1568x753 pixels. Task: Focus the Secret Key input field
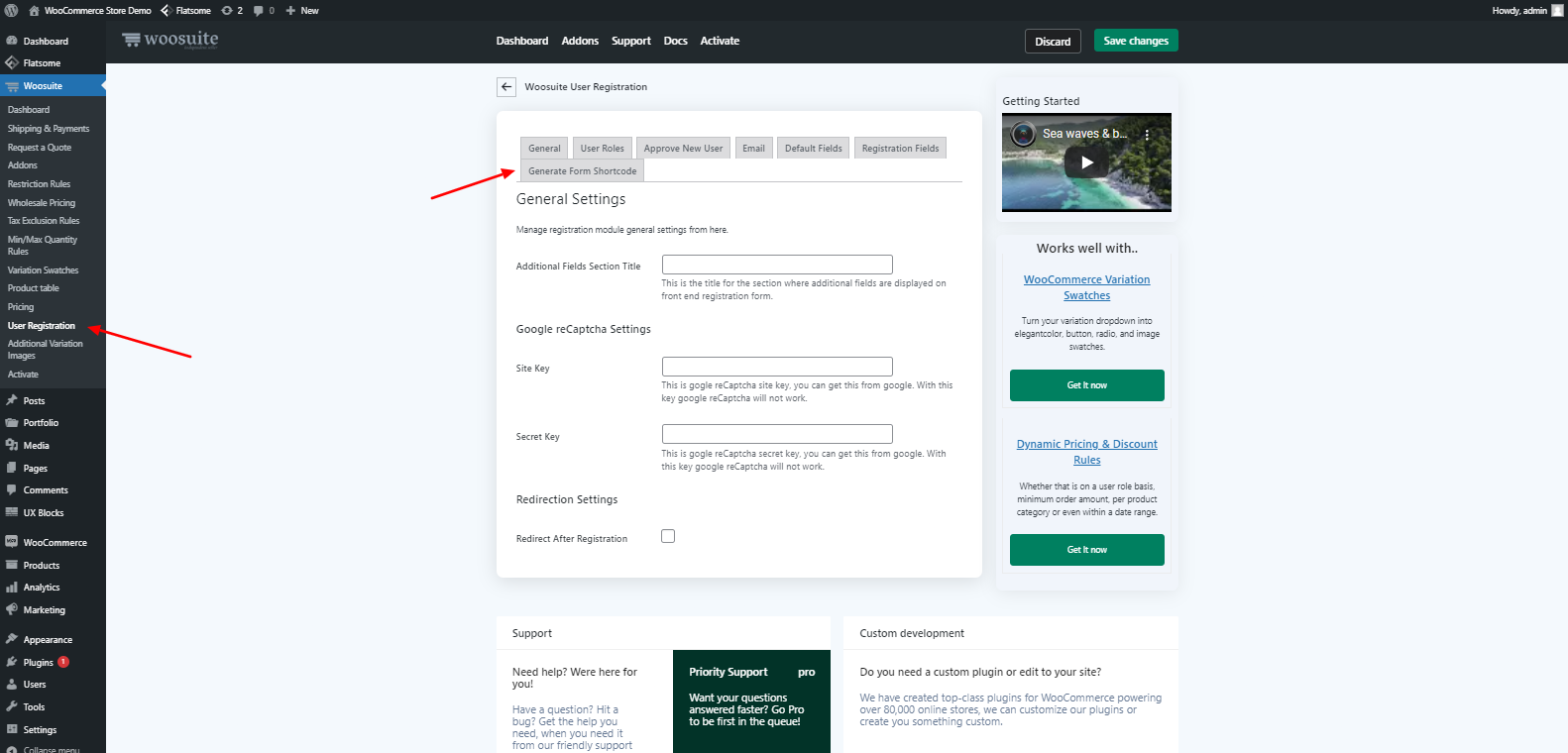777,434
